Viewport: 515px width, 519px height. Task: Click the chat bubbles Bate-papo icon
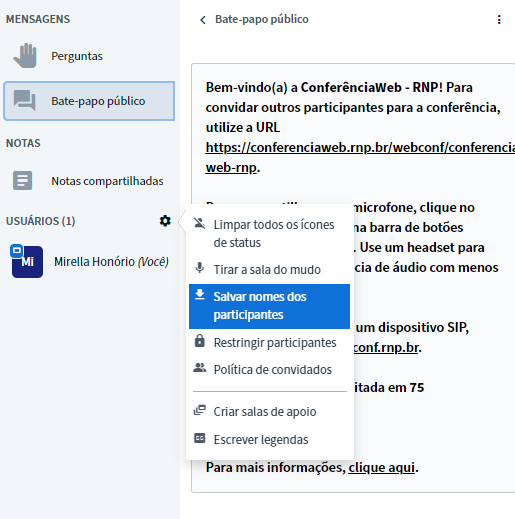24,100
